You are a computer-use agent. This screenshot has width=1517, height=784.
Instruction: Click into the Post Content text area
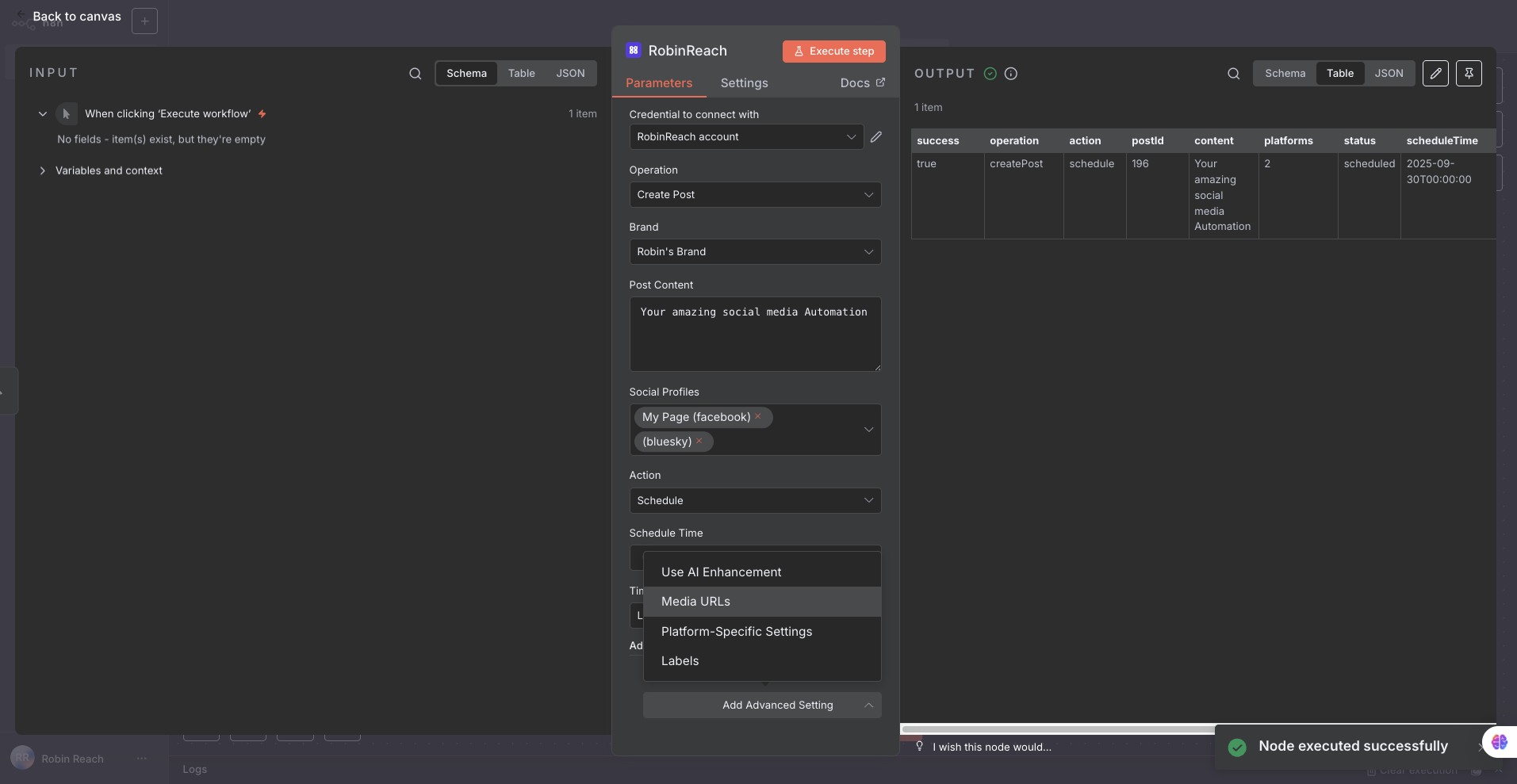pyautogui.click(x=755, y=335)
